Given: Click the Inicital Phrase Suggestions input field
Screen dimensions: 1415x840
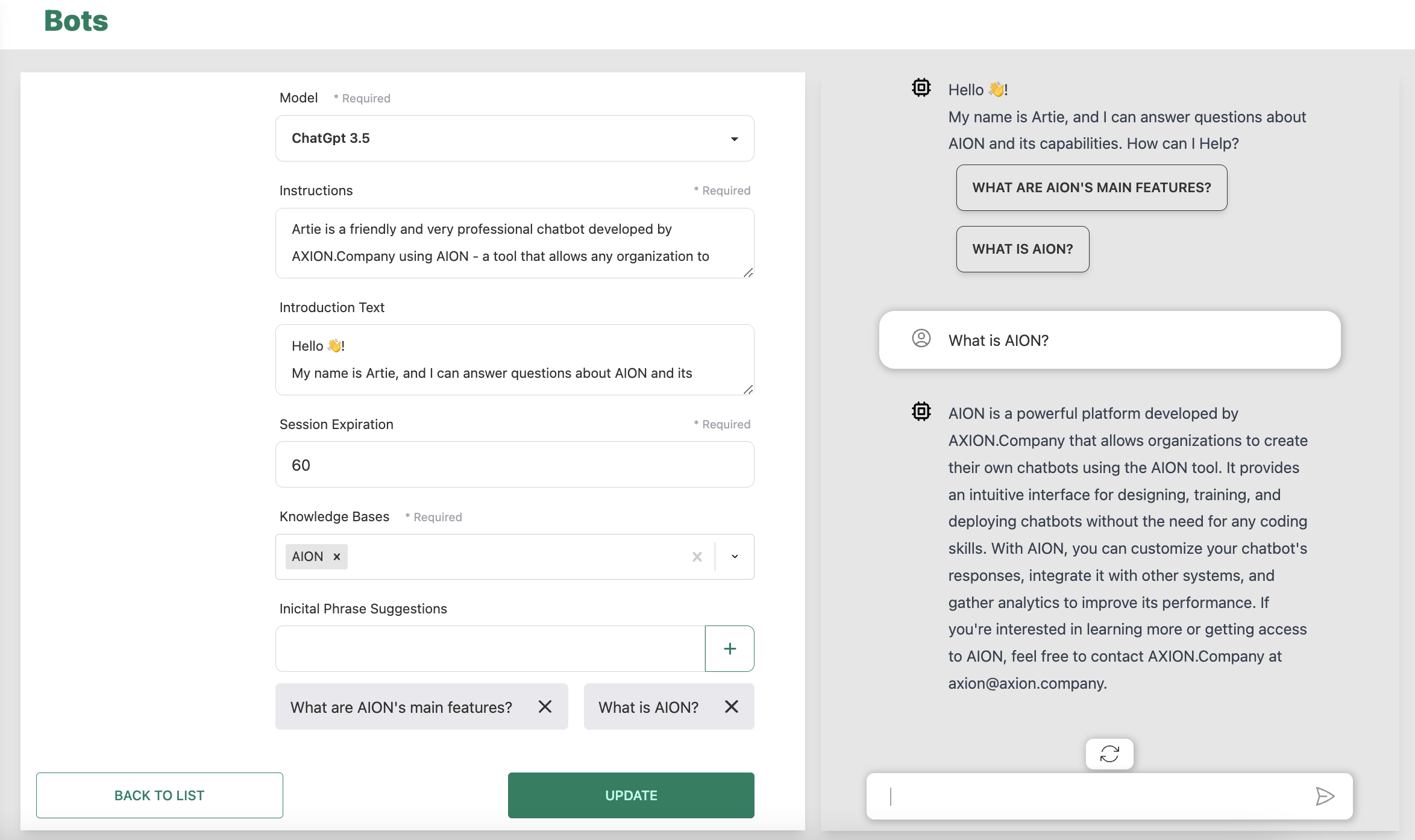Looking at the screenshot, I should [489, 648].
